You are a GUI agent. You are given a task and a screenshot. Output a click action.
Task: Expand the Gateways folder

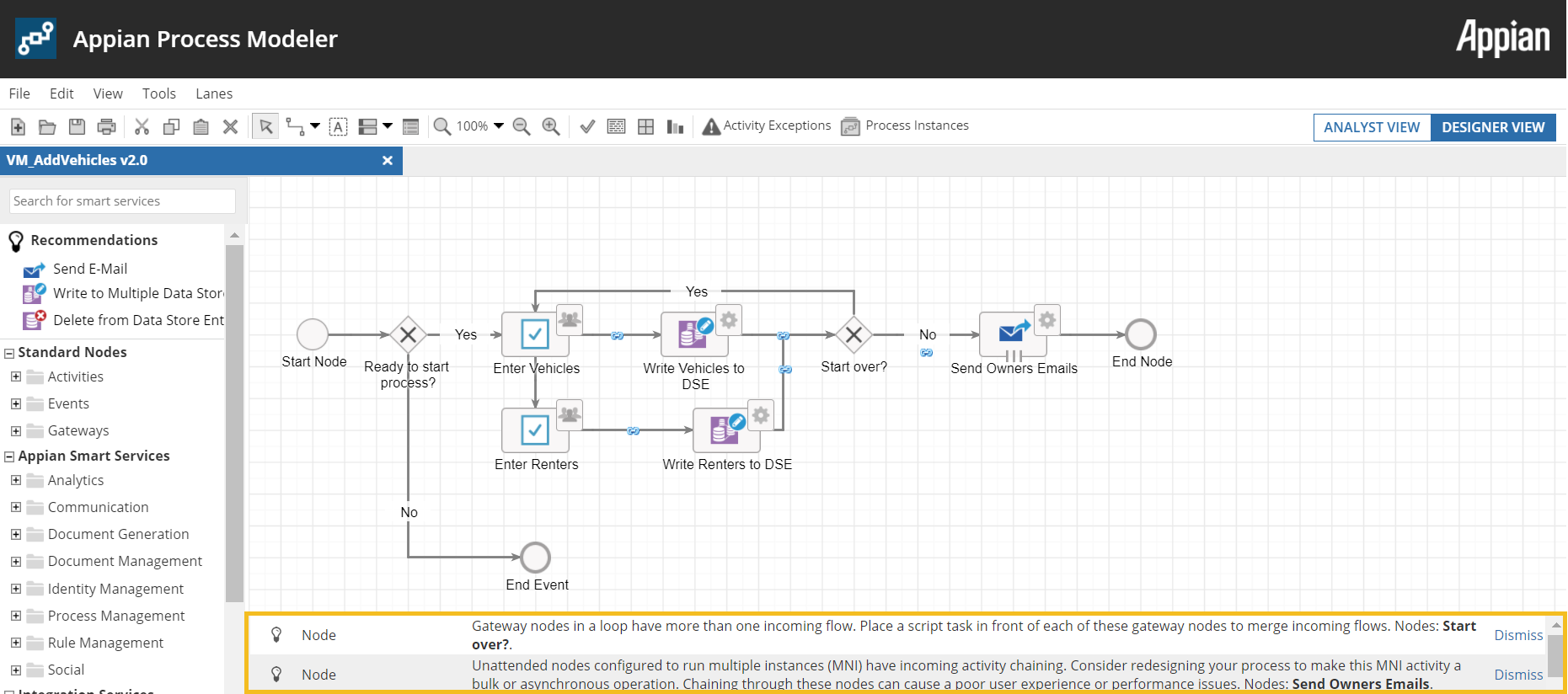pos(16,430)
